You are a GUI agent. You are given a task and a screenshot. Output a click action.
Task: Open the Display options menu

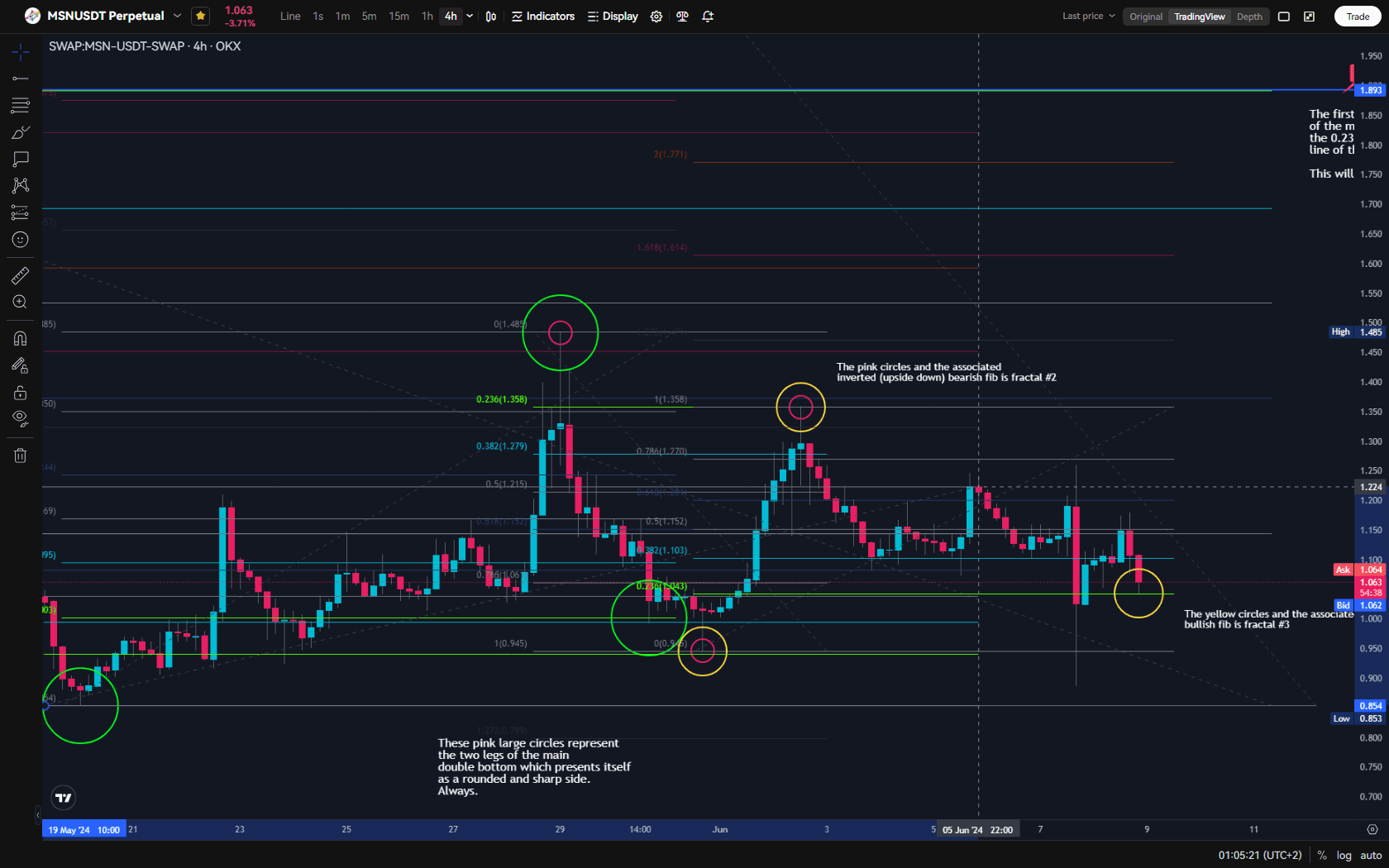[613, 16]
